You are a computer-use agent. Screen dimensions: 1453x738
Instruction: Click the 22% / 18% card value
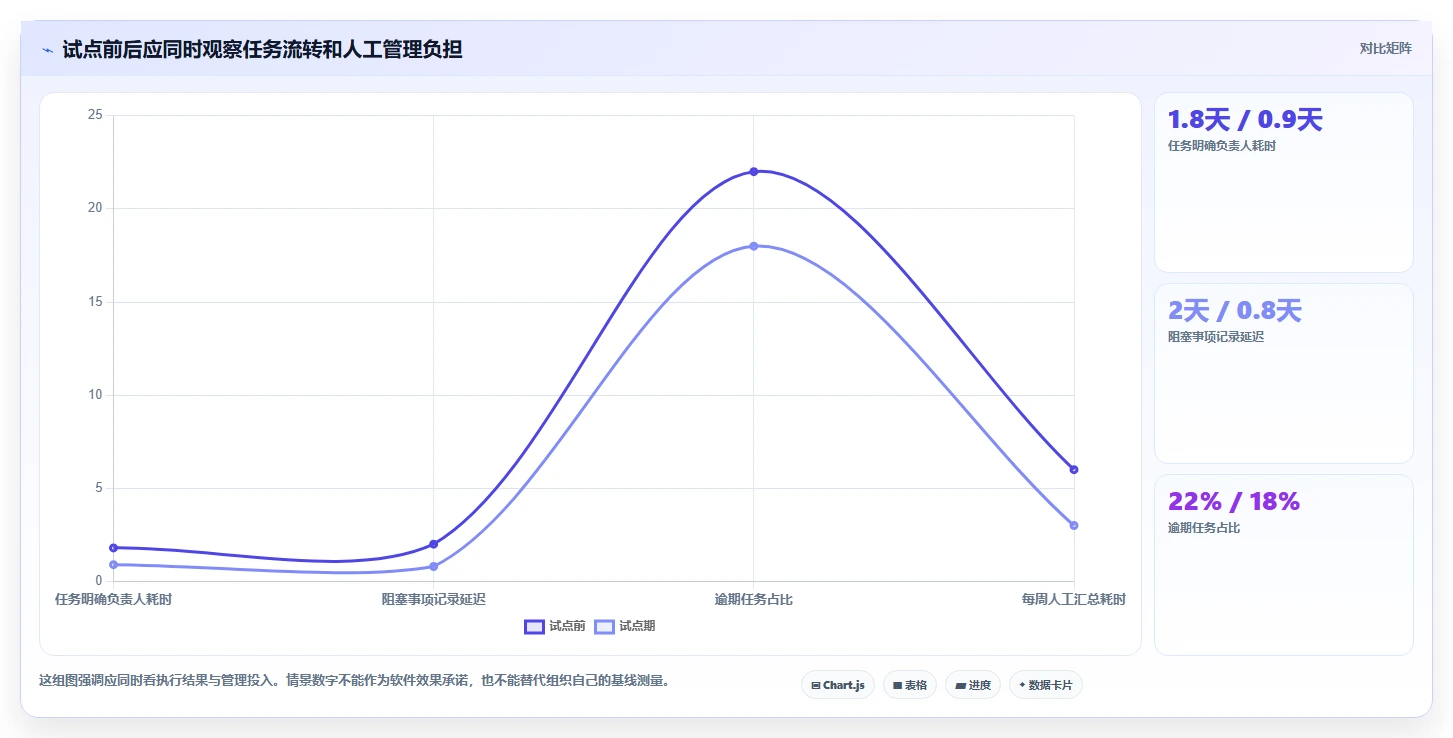[x=1233, y=502]
